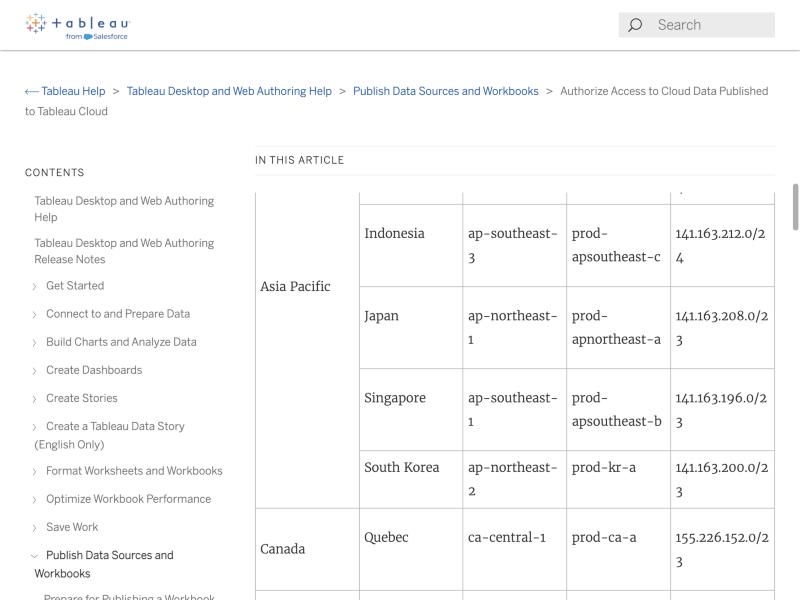Expand Optimize Workbook Performance chevron
This screenshot has width=800, height=600.
coord(35,499)
